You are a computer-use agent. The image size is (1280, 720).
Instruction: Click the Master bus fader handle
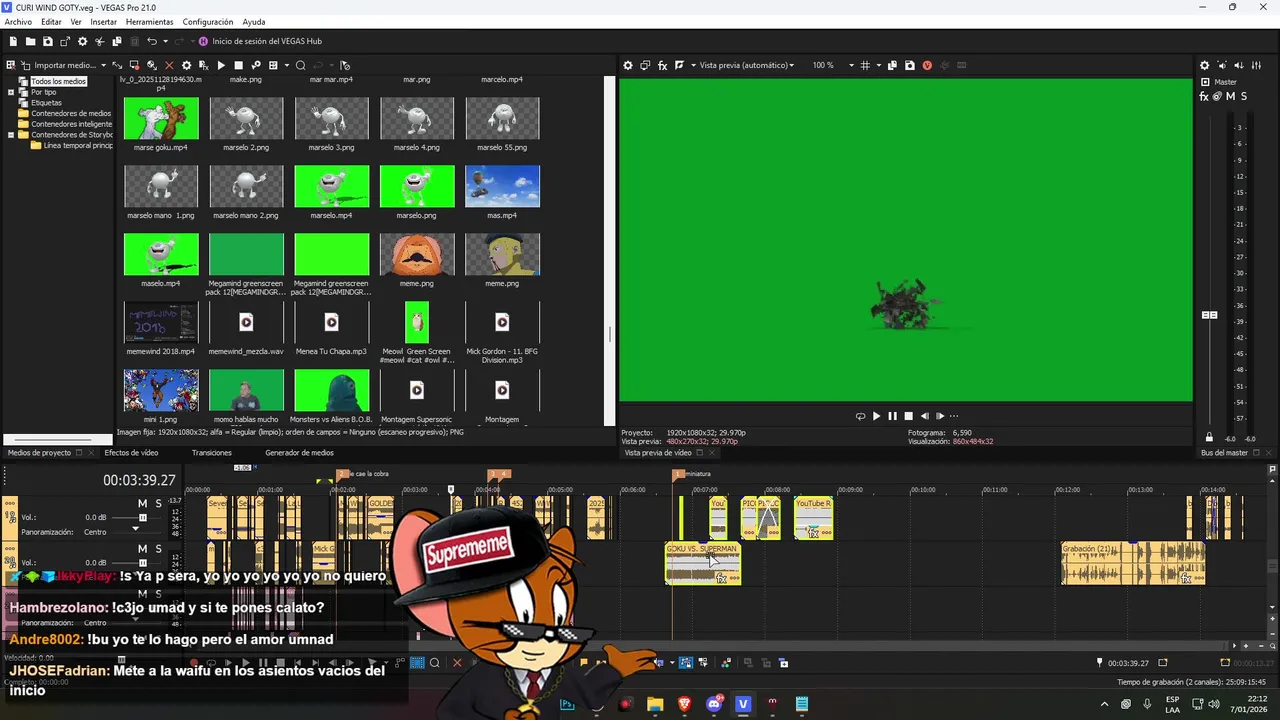[x=1209, y=315]
